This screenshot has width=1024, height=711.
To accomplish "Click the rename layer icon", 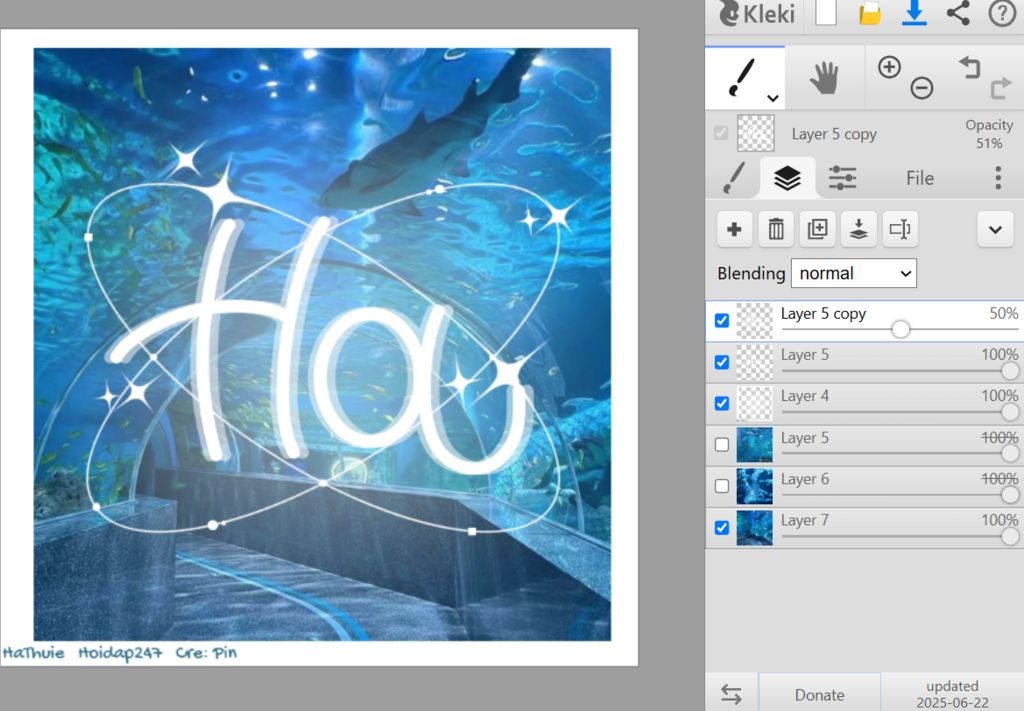I will click(900, 229).
